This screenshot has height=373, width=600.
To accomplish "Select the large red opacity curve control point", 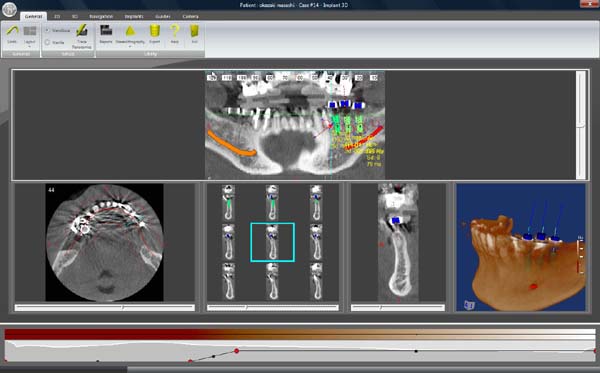I will (236, 351).
